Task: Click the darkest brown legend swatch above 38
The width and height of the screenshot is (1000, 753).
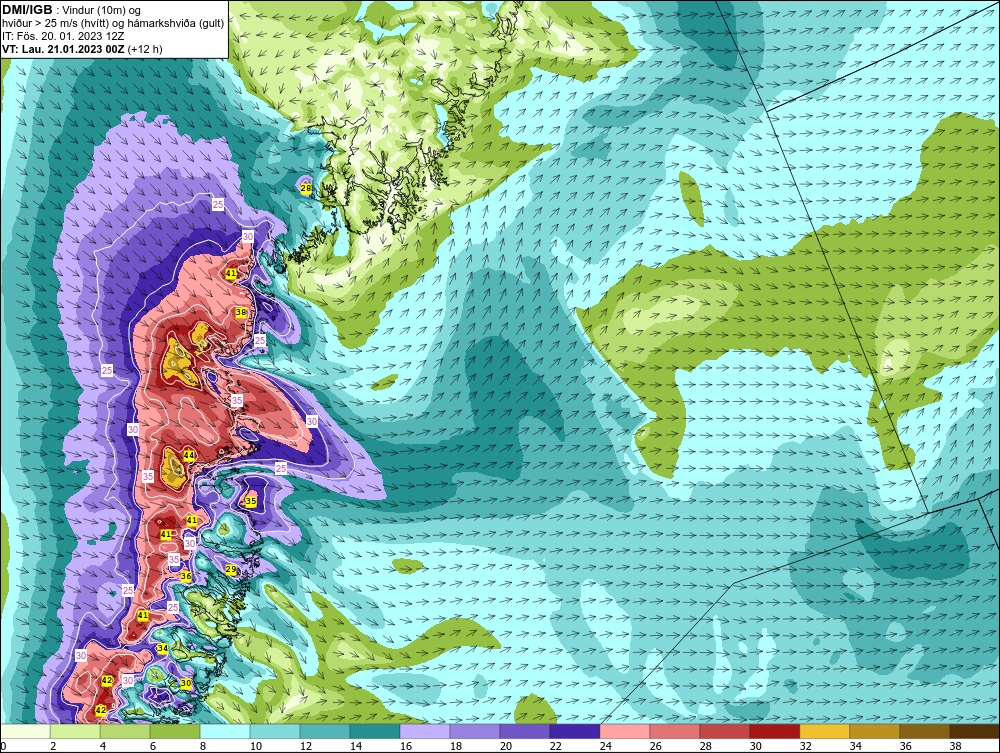Action: 974,731
